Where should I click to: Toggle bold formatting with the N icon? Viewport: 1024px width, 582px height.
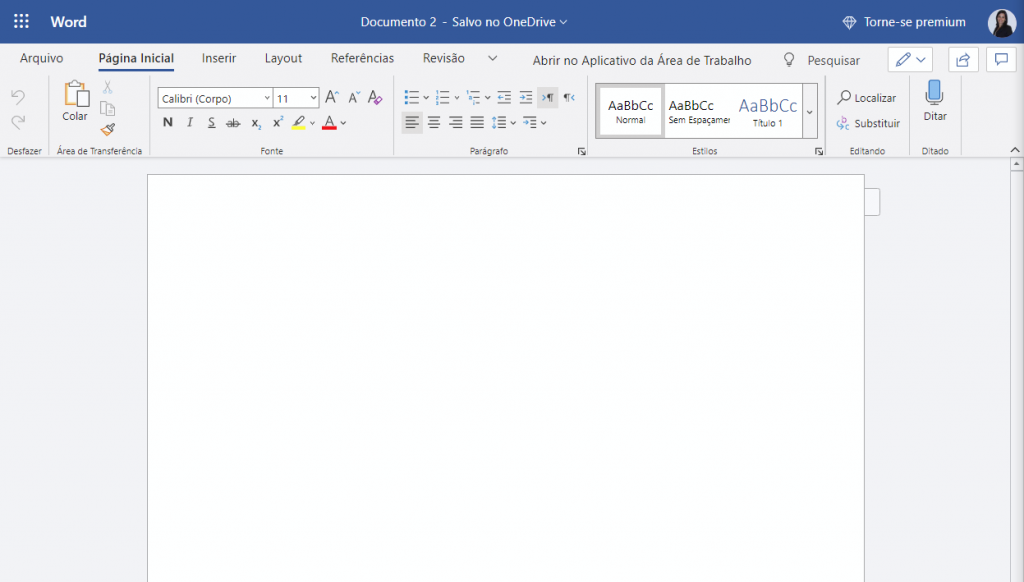tap(167, 122)
